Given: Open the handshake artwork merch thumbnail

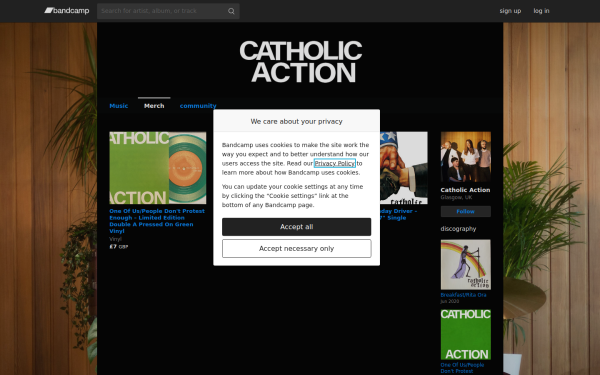Looking at the screenshot, I should 404,168.
